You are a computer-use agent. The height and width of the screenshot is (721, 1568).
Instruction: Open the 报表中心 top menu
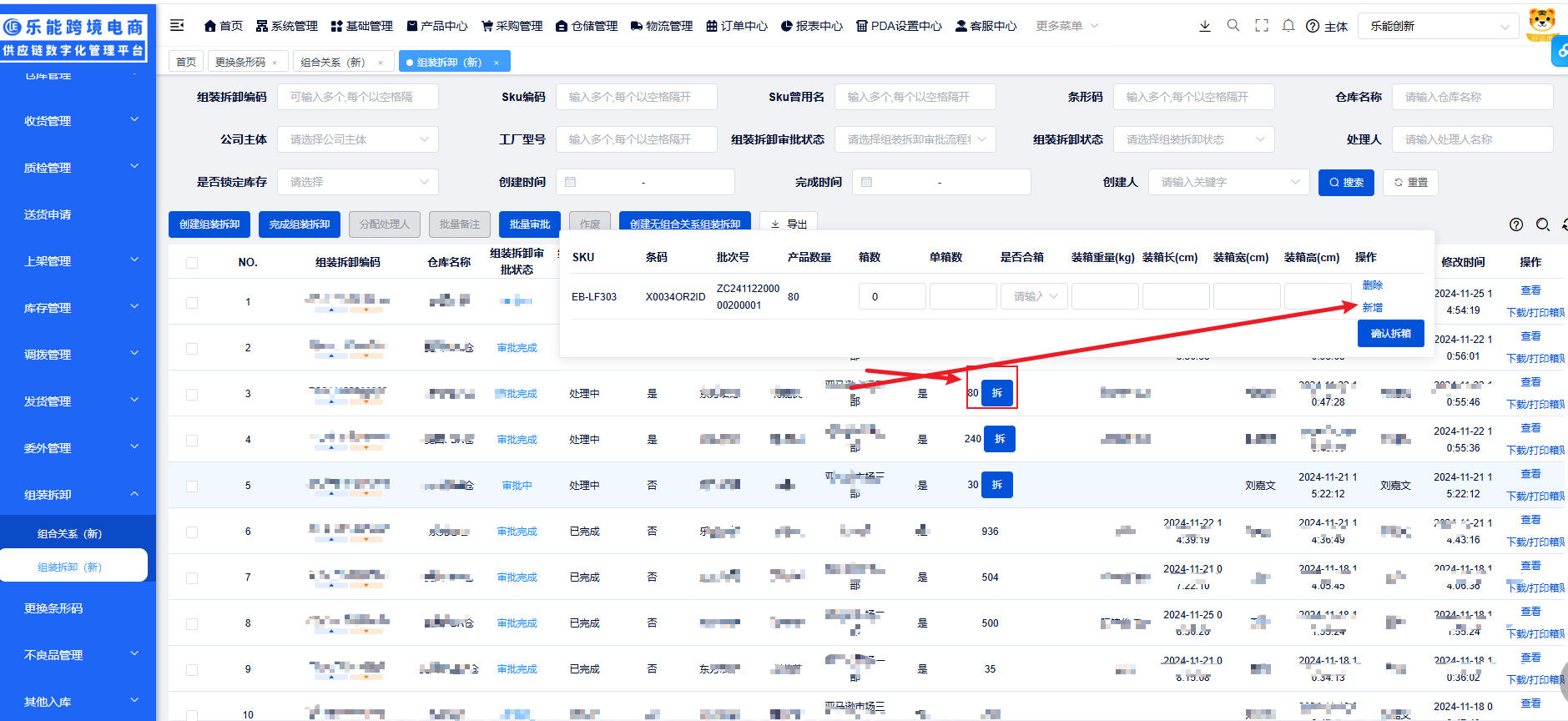click(x=812, y=26)
